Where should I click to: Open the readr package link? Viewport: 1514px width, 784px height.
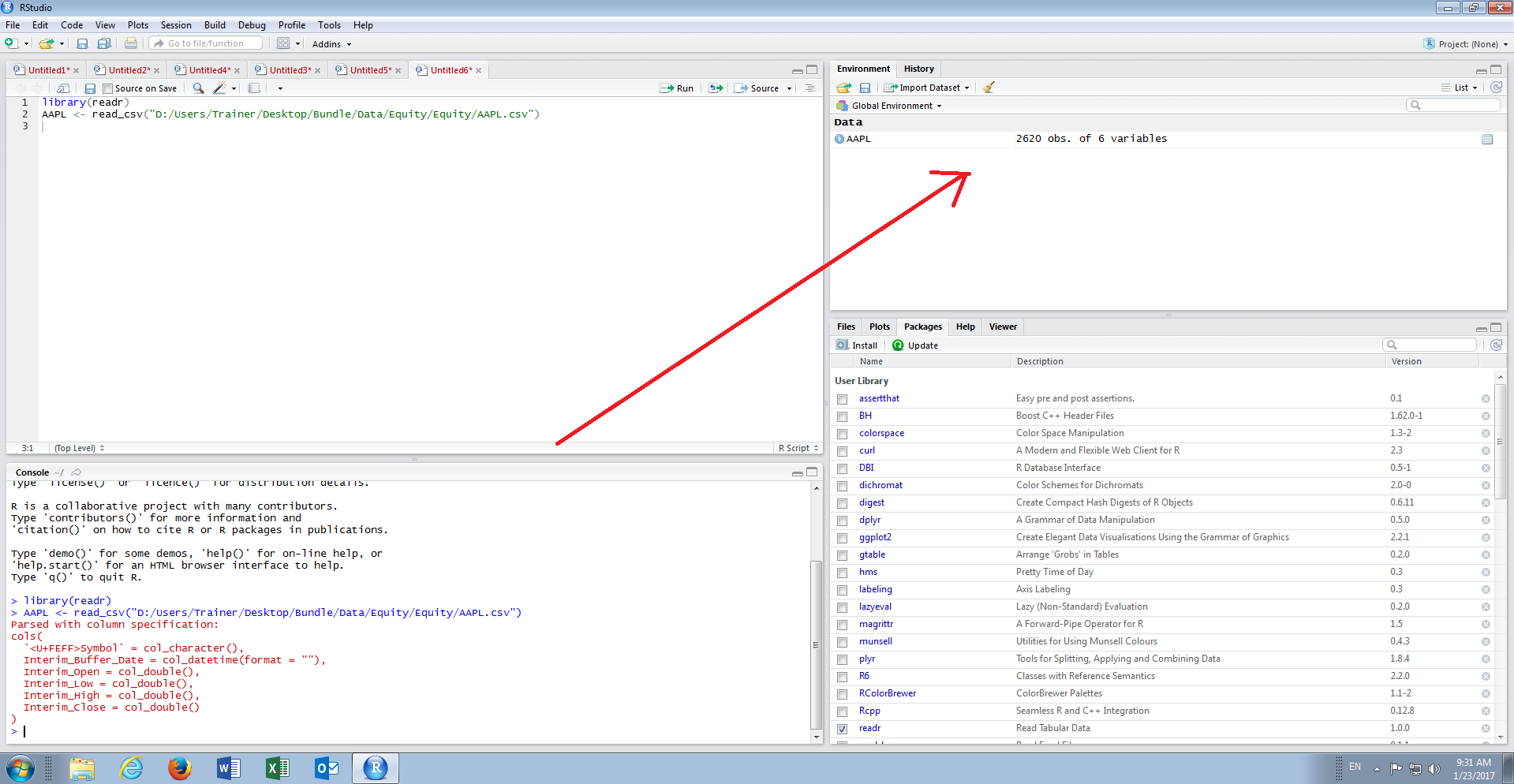click(869, 728)
